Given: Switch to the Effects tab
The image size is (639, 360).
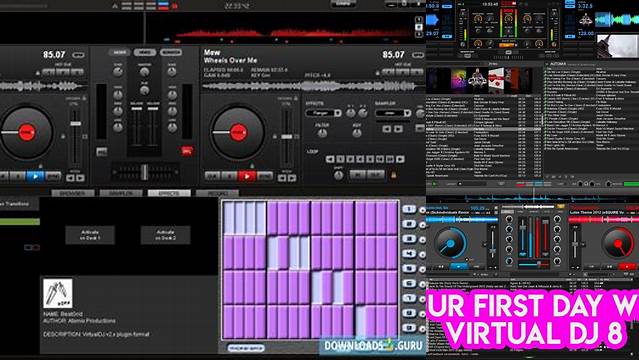Looking at the screenshot, I should [169, 193].
